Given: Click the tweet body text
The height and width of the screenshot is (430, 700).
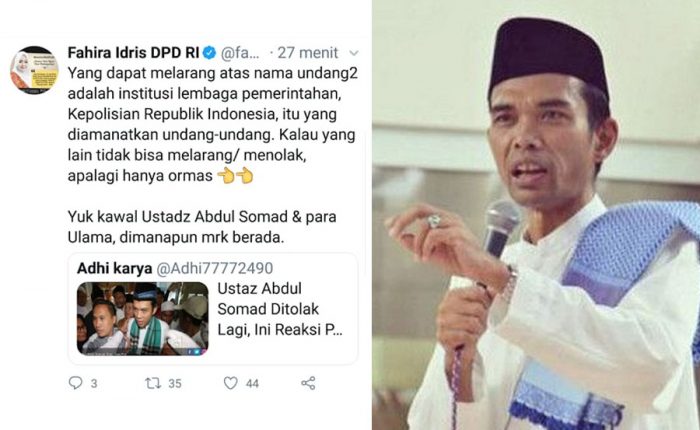Looking at the screenshot, I should (x=212, y=155).
